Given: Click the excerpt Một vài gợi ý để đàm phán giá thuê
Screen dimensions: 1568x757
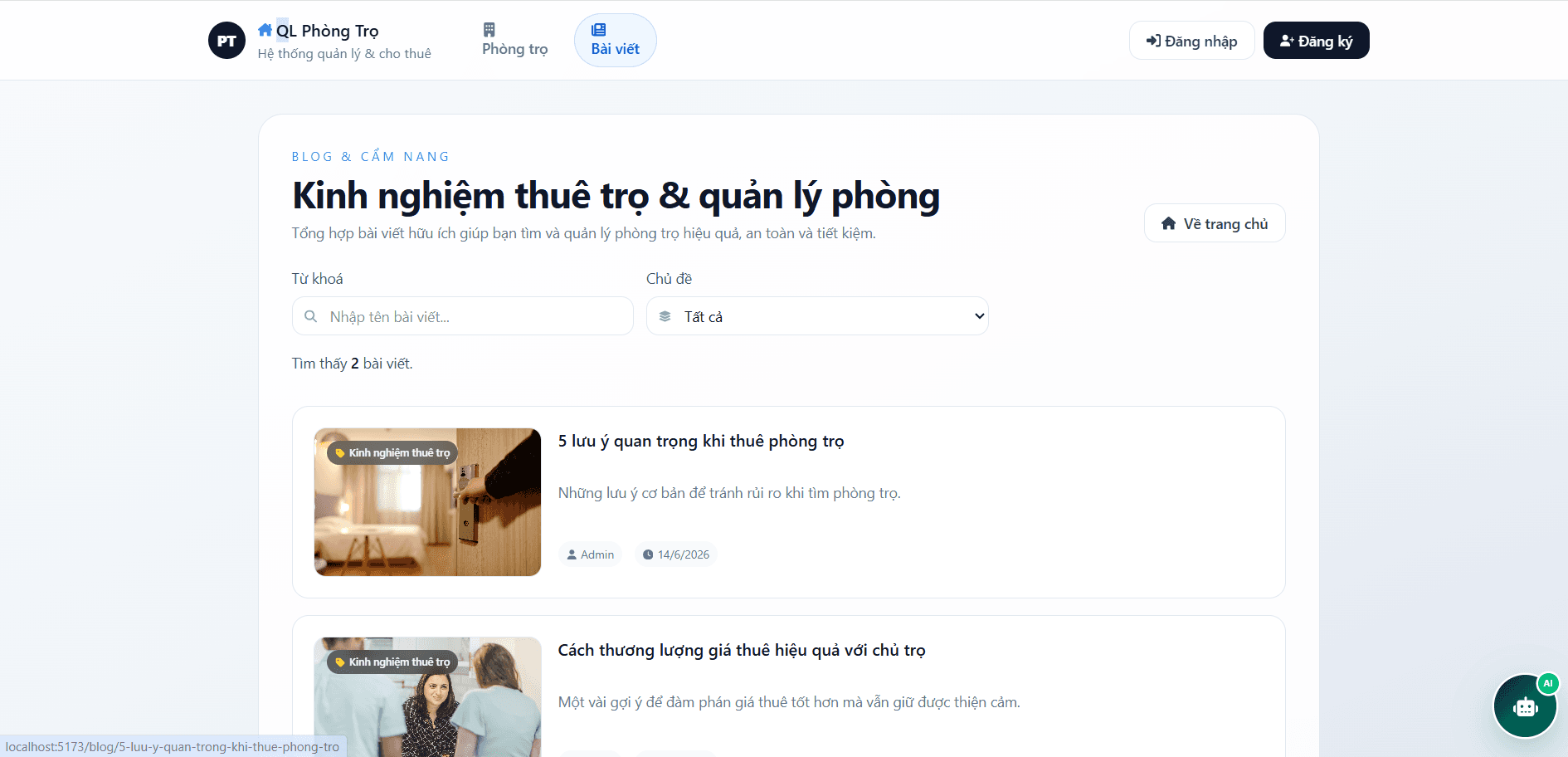Looking at the screenshot, I should tap(789, 702).
